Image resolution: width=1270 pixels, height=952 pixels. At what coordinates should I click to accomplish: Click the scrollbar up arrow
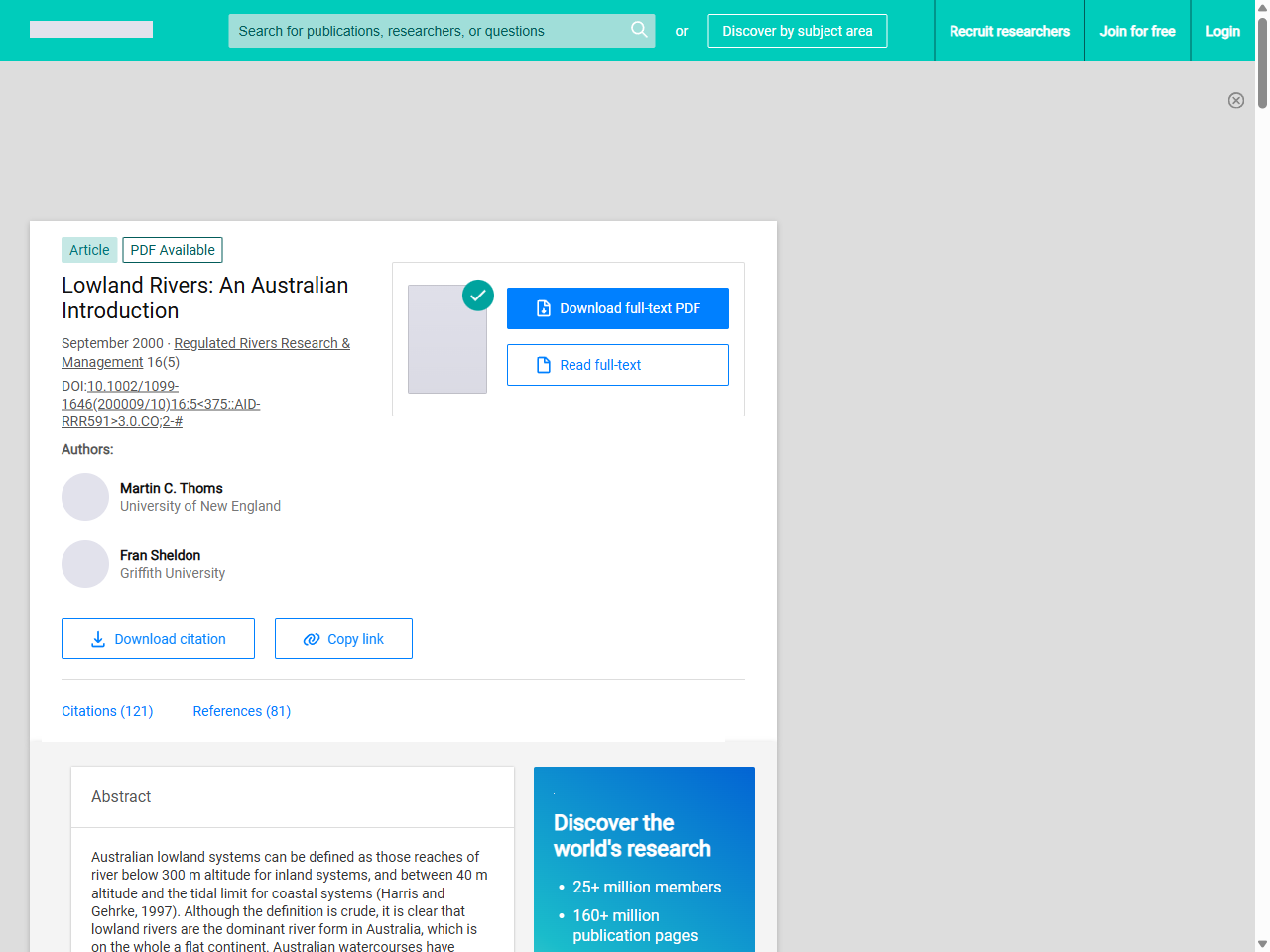tap(1261, 8)
